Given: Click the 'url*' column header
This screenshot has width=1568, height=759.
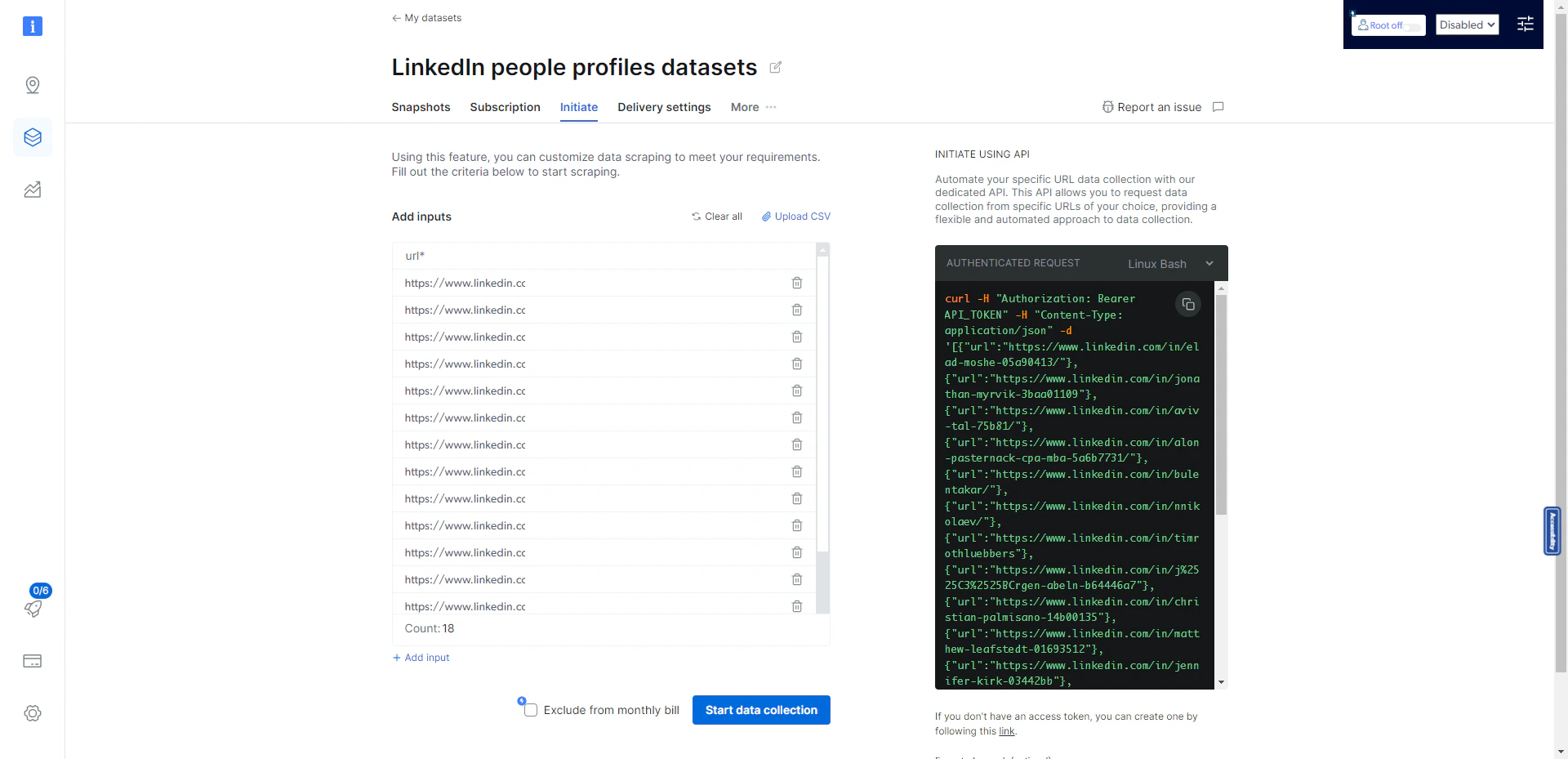Looking at the screenshot, I should (415, 256).
